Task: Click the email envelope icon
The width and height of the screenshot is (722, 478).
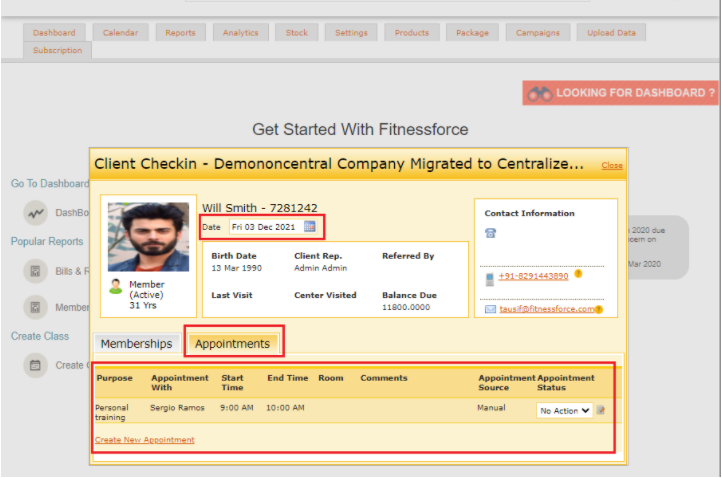Action: [x=490, y=309]
